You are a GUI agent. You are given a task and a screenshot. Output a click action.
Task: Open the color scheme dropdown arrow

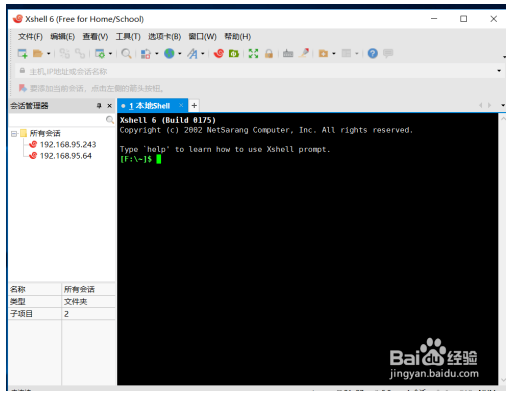pyautogui.click(x=157, y=53)
